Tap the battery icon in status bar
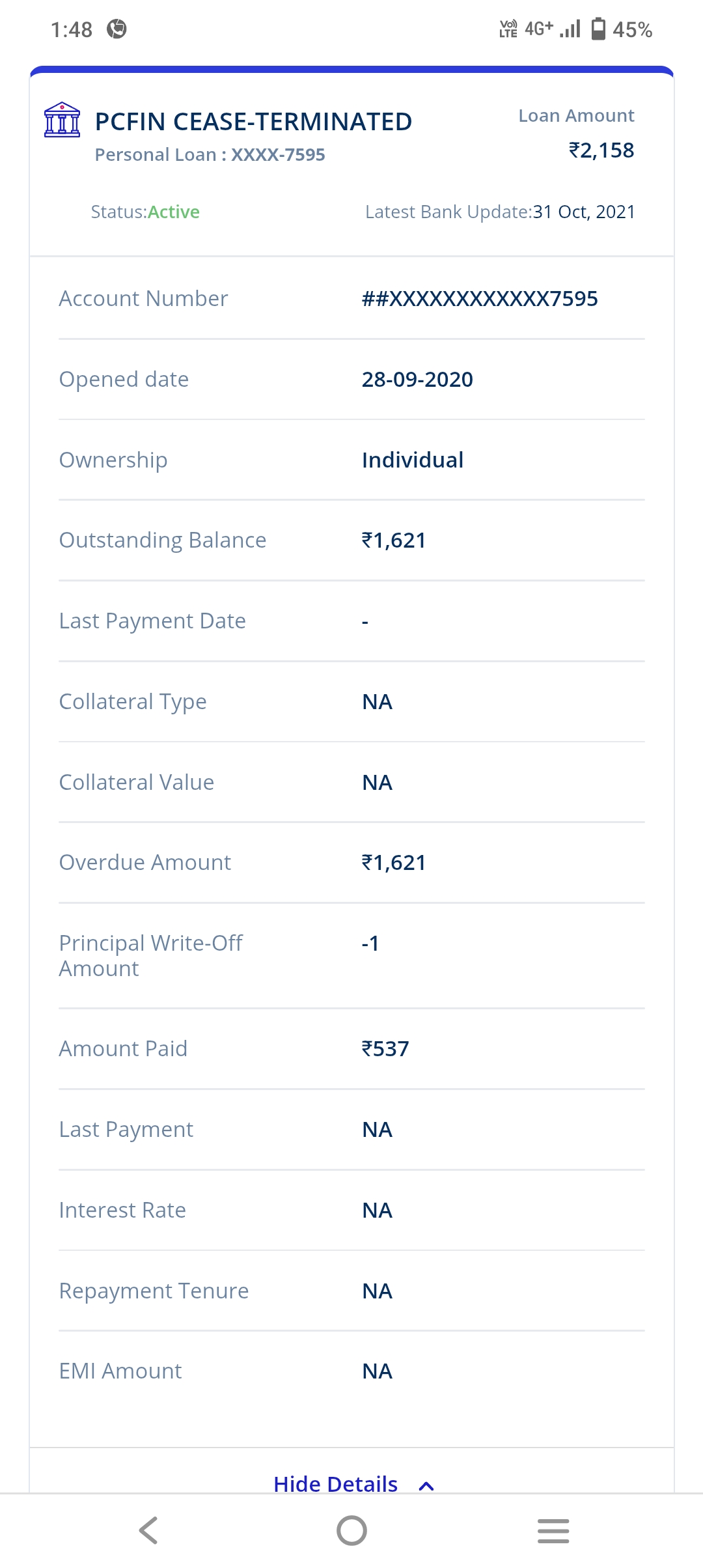703x1568 pixels. [x=598, y=29]
